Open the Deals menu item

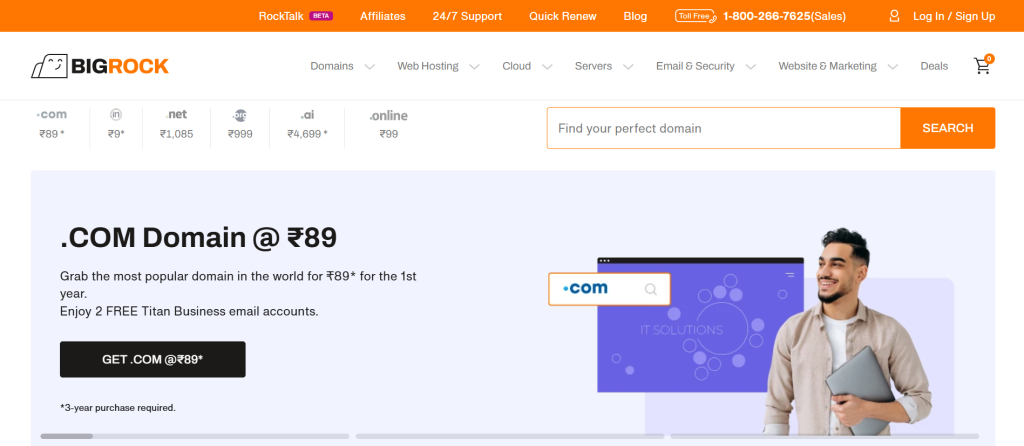(x=934, y=66)
